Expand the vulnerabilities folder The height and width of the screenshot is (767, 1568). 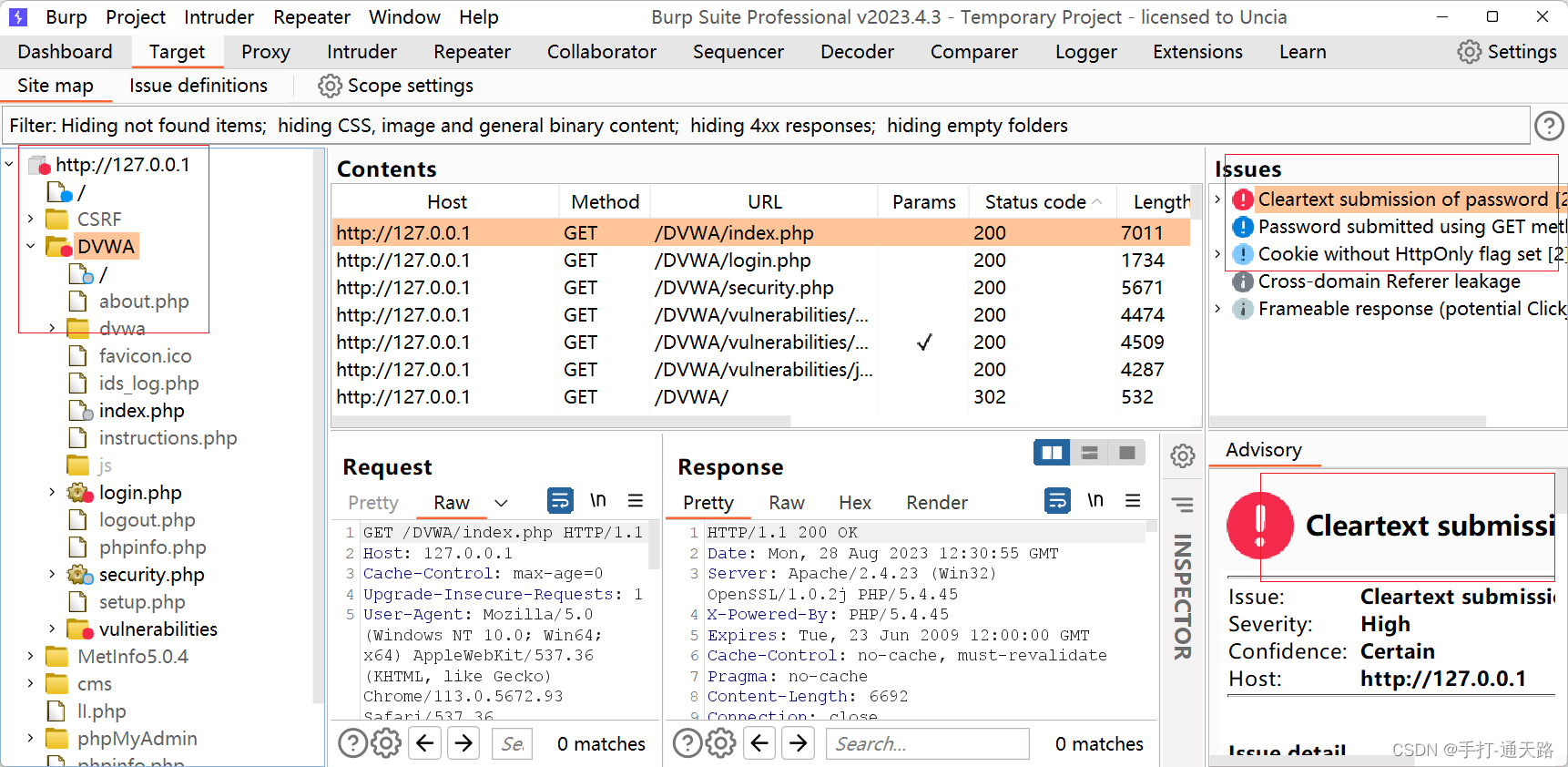[52, 629]
